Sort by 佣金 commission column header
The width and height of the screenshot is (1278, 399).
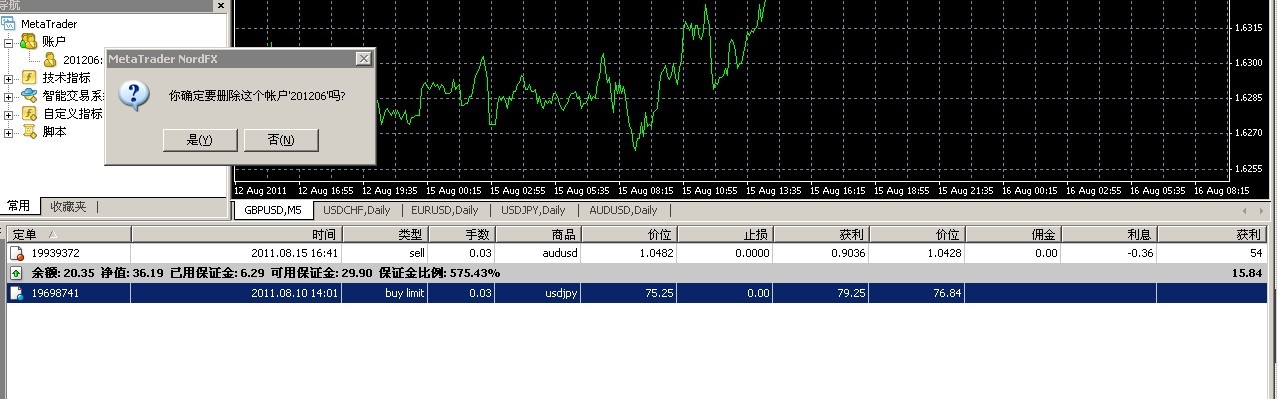pyautogui.click(x=1013, y=234)
